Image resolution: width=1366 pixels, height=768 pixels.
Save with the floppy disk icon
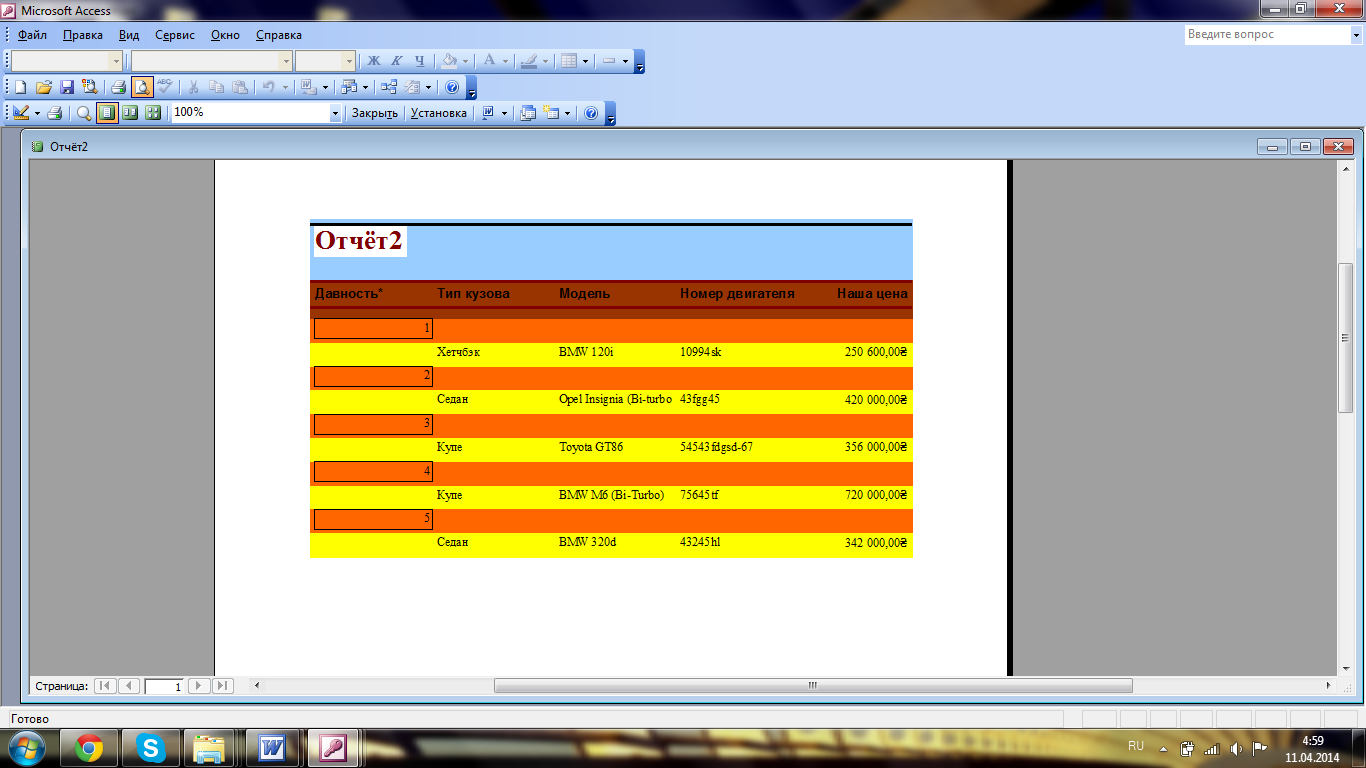pyautogui.click(x=67, y=87)
